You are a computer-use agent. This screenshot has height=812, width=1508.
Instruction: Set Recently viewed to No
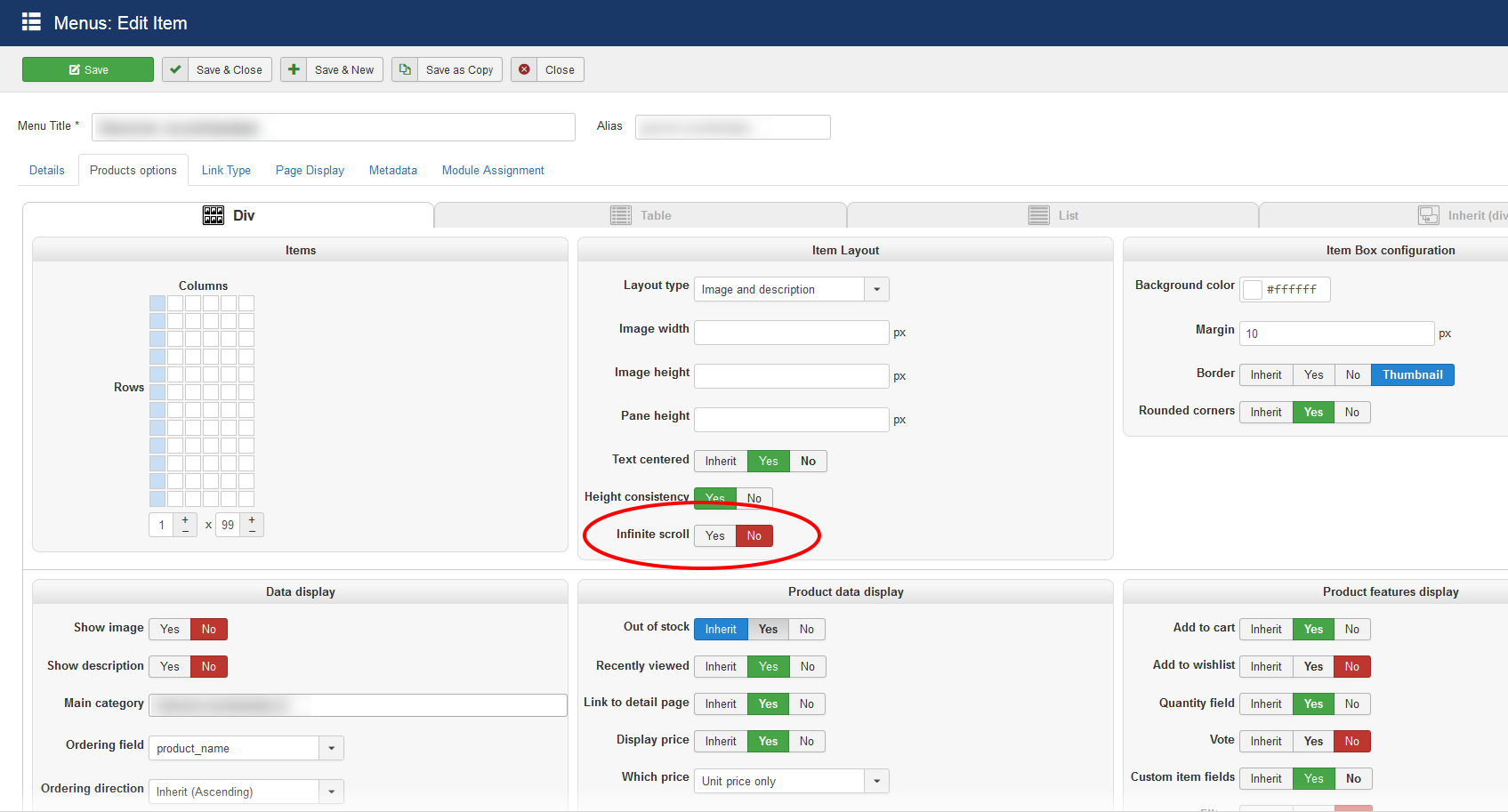(x=808, y=666)
